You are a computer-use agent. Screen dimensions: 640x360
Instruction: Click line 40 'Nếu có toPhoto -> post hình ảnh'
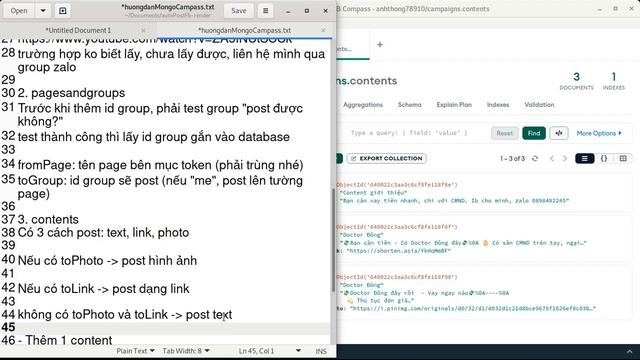point(107,261)
